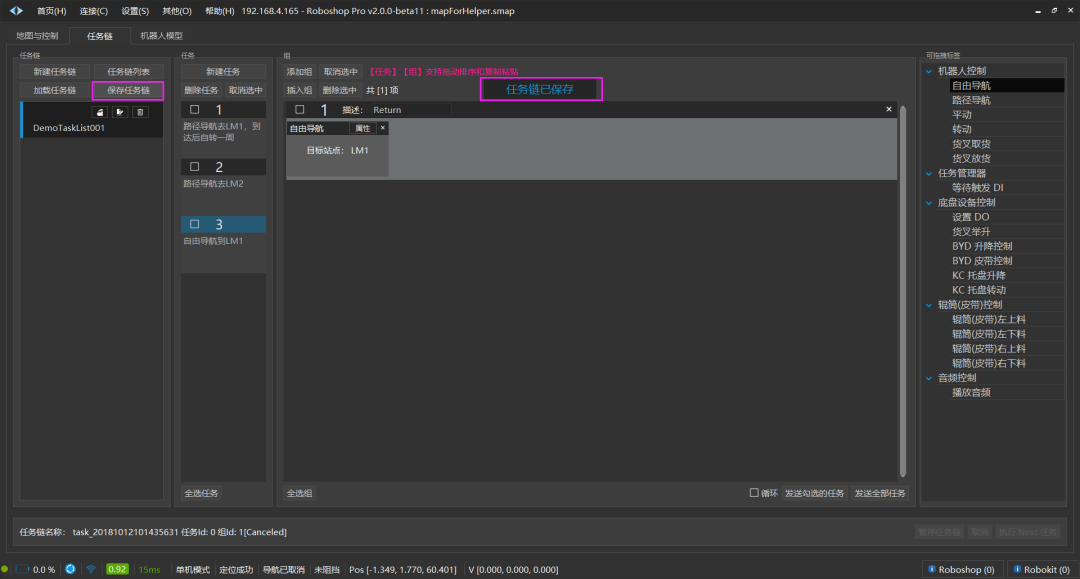1080x579 pixels.
Task: Click 取消选中 in the task panel
Action: tap(246, 90)
